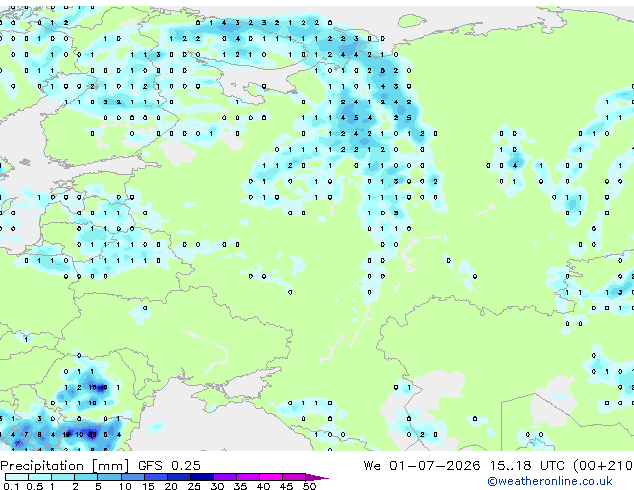Click the 20–25 mm dark blue swatch

click(179, 477)
